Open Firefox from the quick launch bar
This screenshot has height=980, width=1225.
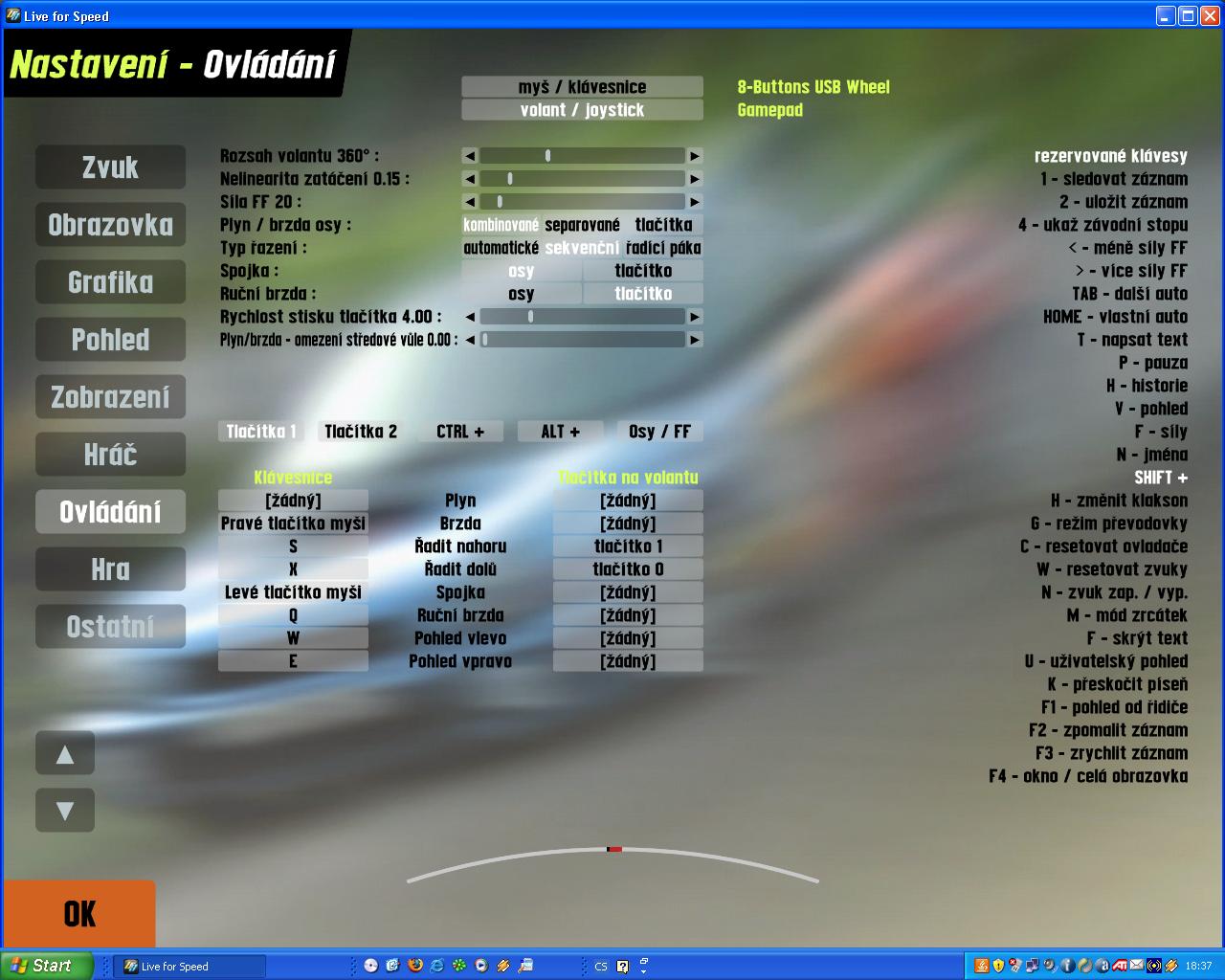[x=414, y=966]
